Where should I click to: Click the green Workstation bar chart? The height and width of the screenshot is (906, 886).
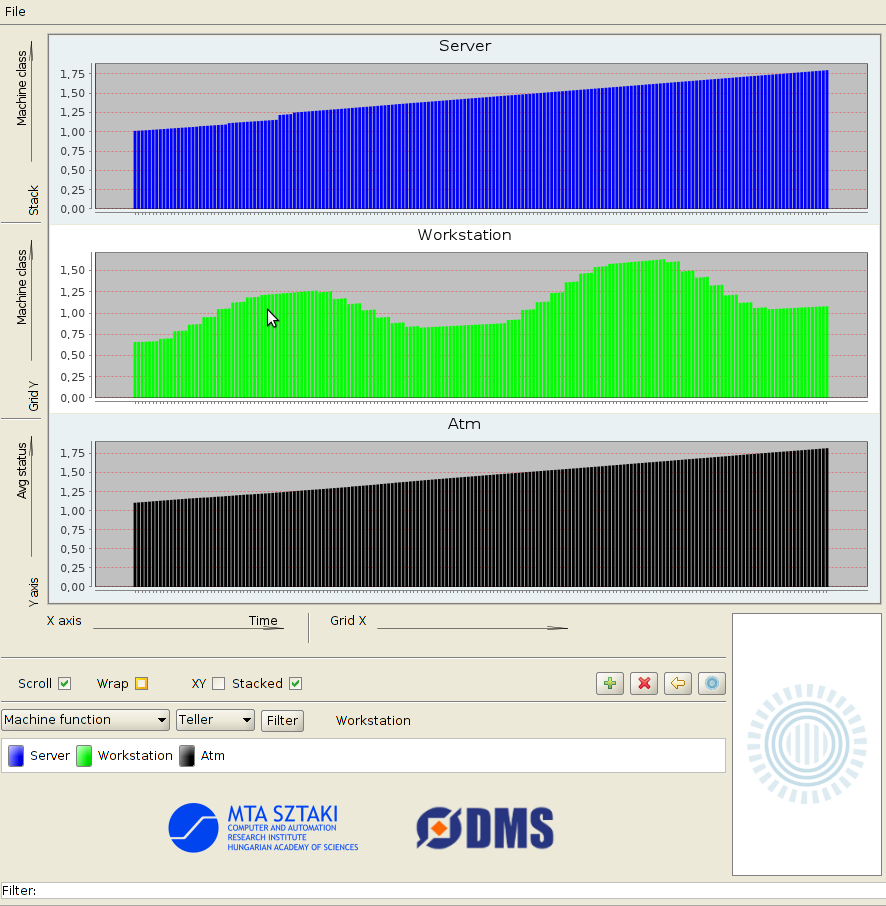point(481,328)
